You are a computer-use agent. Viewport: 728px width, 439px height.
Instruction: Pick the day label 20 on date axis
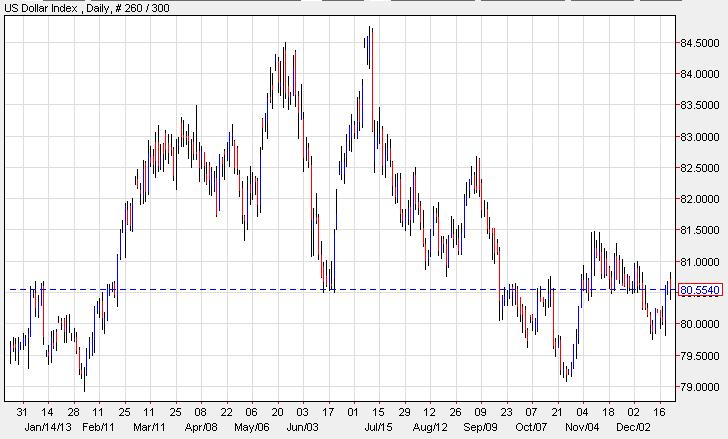[277, 412]
